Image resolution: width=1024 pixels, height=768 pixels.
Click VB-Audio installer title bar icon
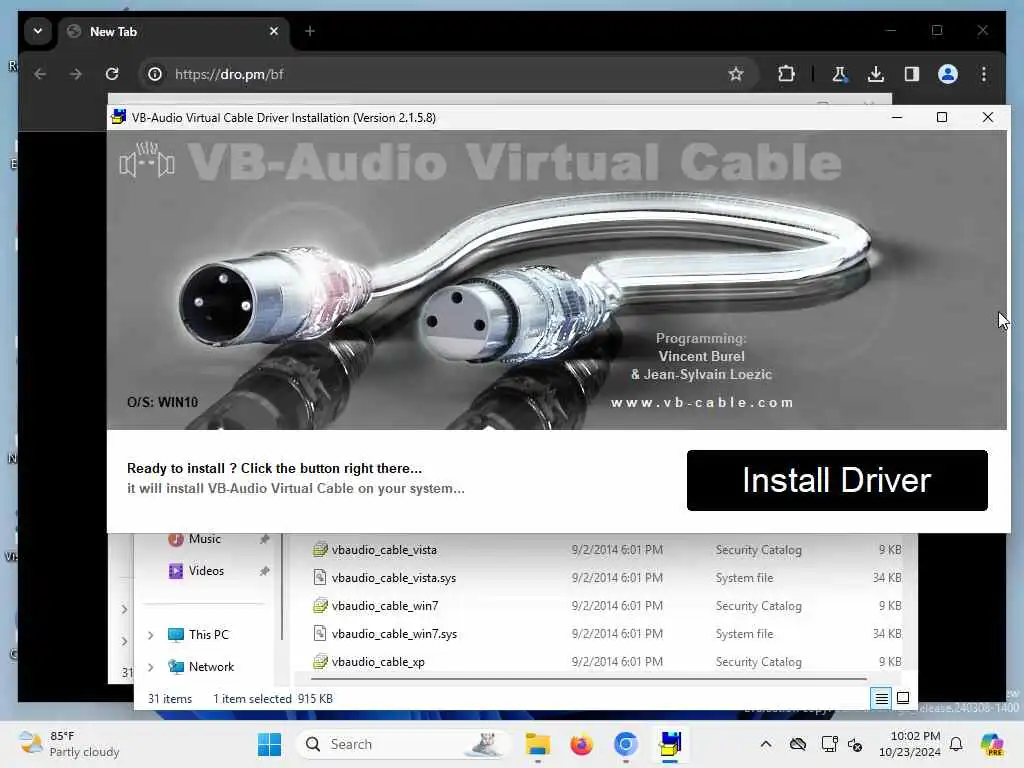(x=119, y=117)
